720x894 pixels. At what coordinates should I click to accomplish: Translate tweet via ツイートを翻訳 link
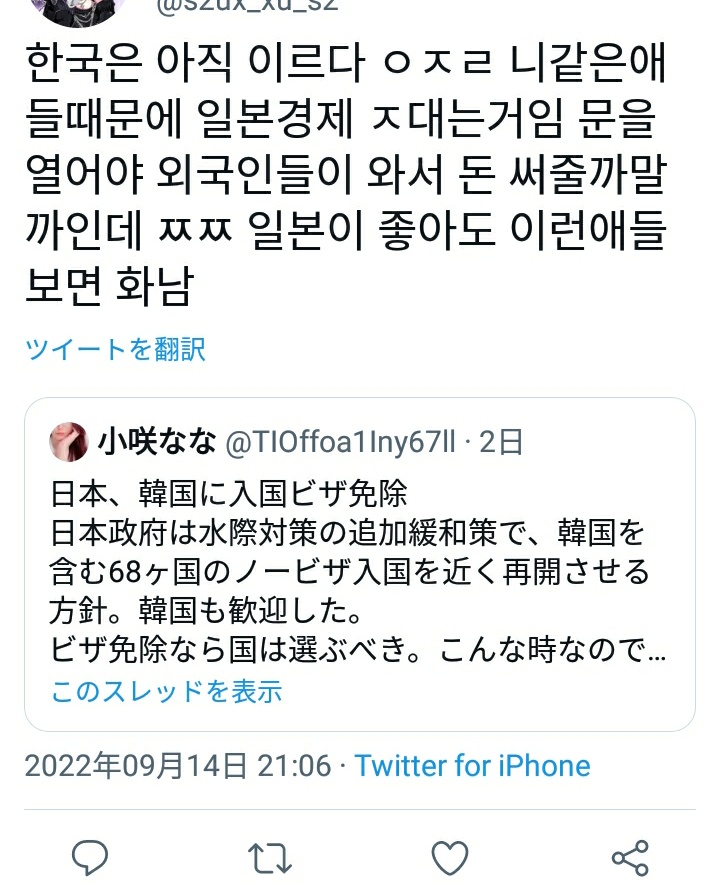(115, 349)
